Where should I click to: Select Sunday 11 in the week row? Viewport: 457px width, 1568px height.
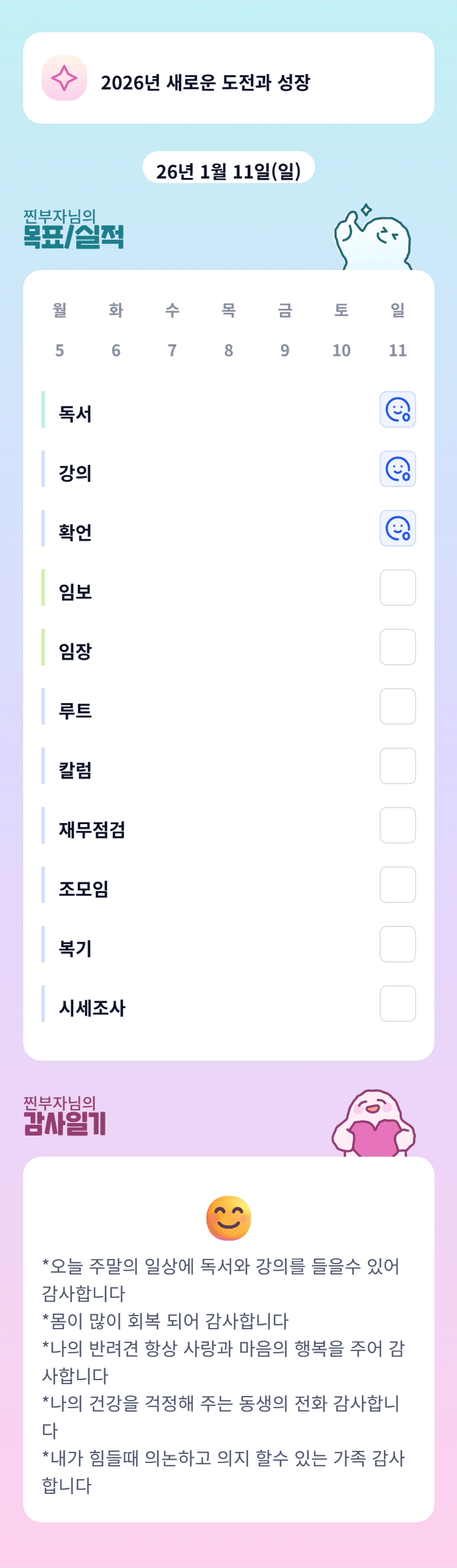(x=397, y=350)
